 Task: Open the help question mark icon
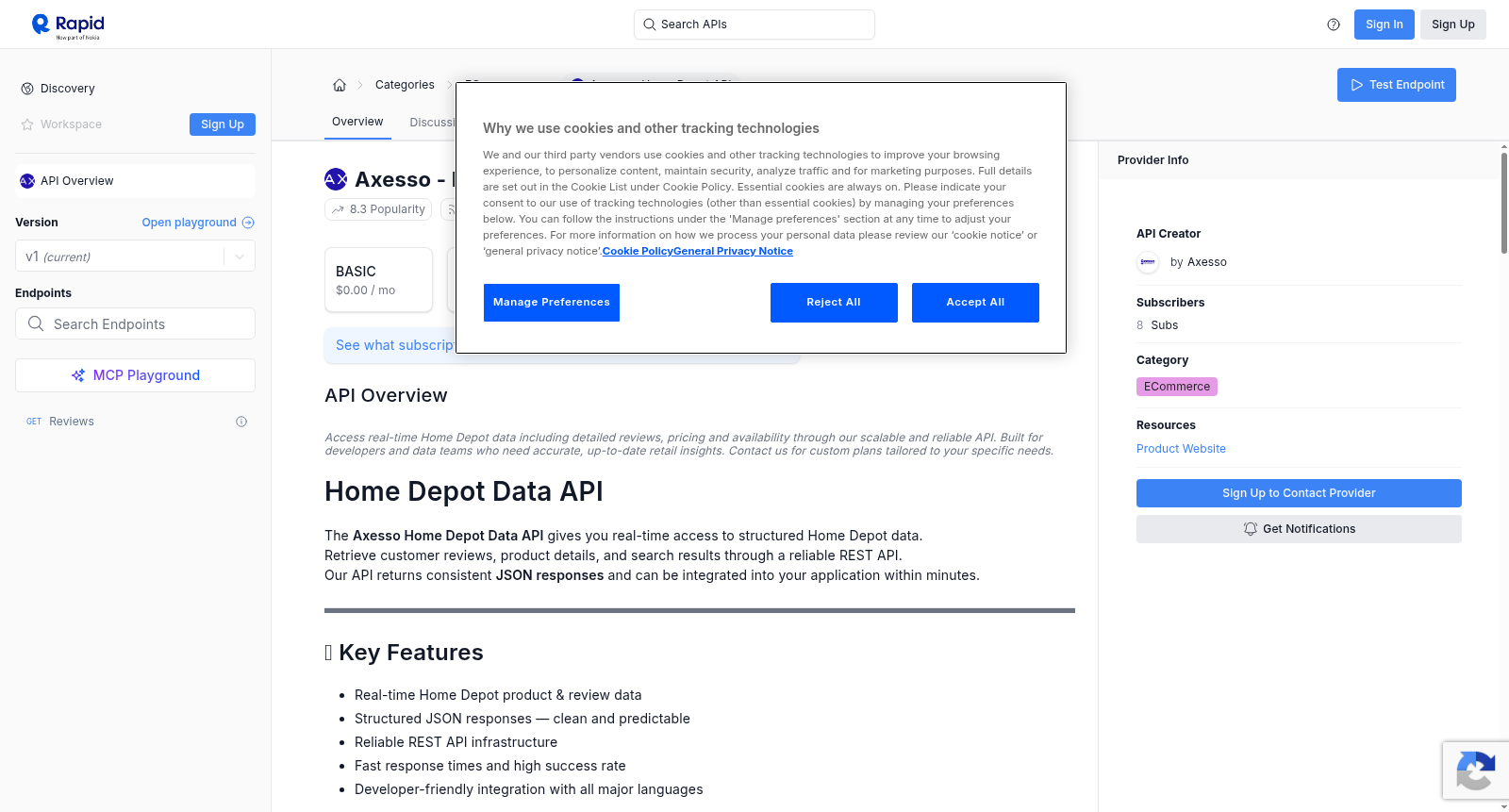(1334, 25)
